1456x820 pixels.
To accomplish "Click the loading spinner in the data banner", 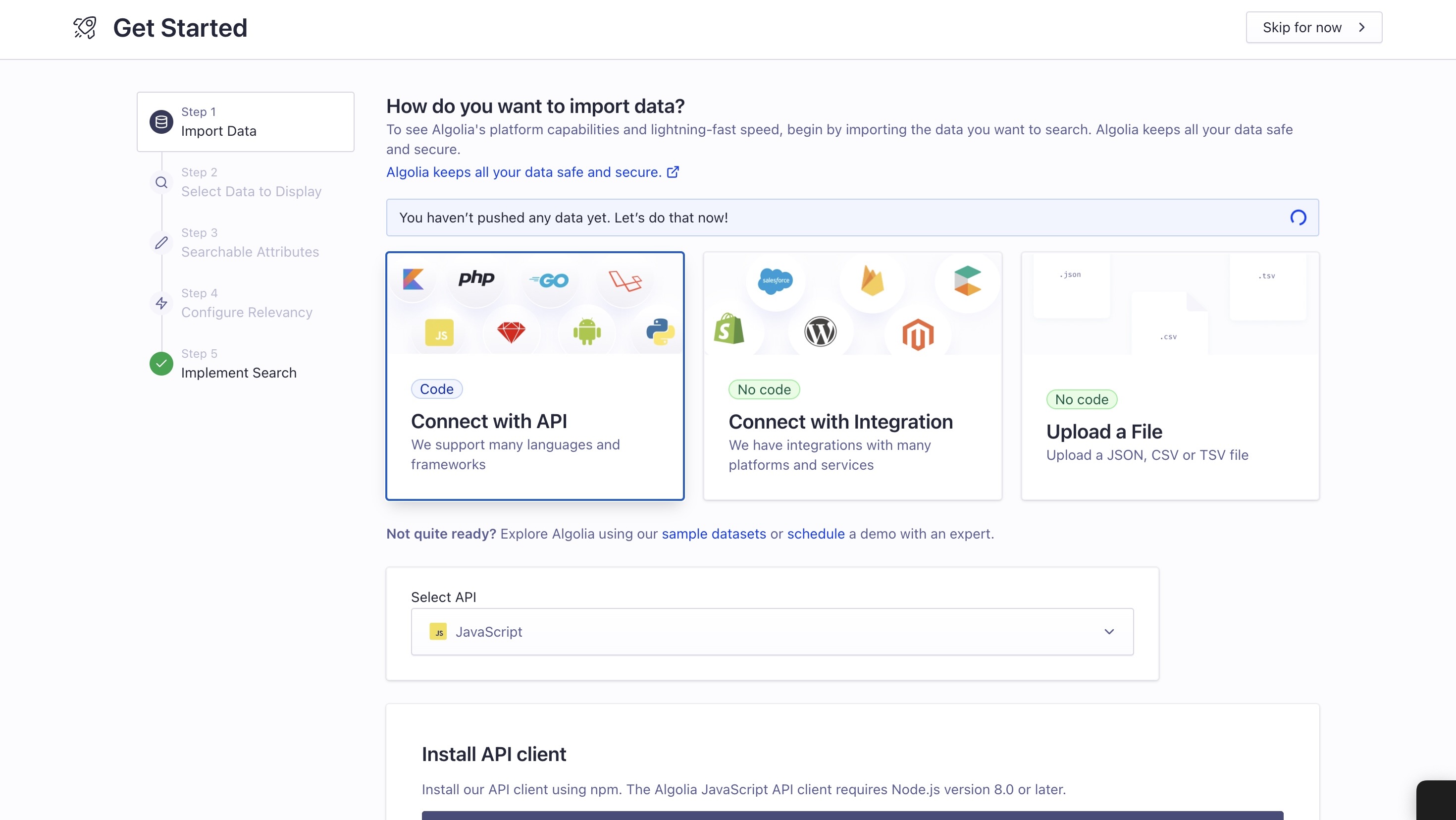I will [1299, 217].
